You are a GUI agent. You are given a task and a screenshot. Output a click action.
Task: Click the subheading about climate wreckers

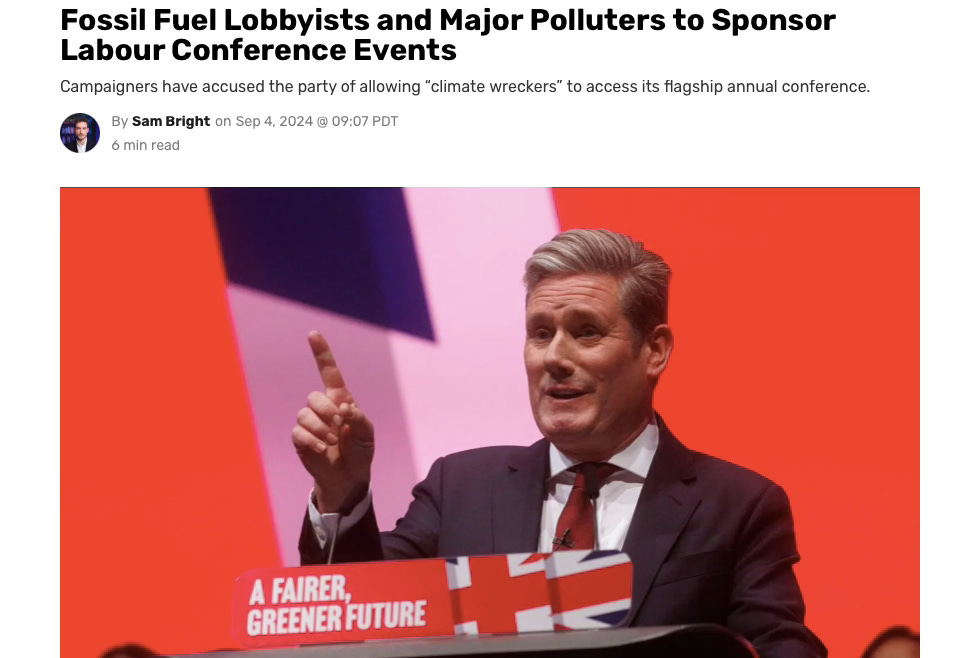tap(464, 87)
